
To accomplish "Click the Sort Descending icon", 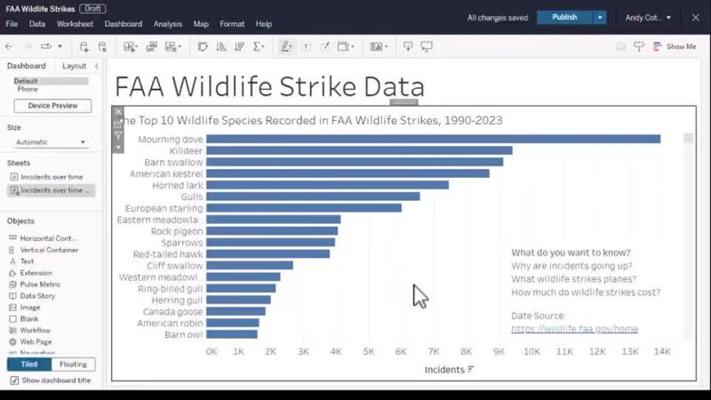I will (x=239, y=46).
